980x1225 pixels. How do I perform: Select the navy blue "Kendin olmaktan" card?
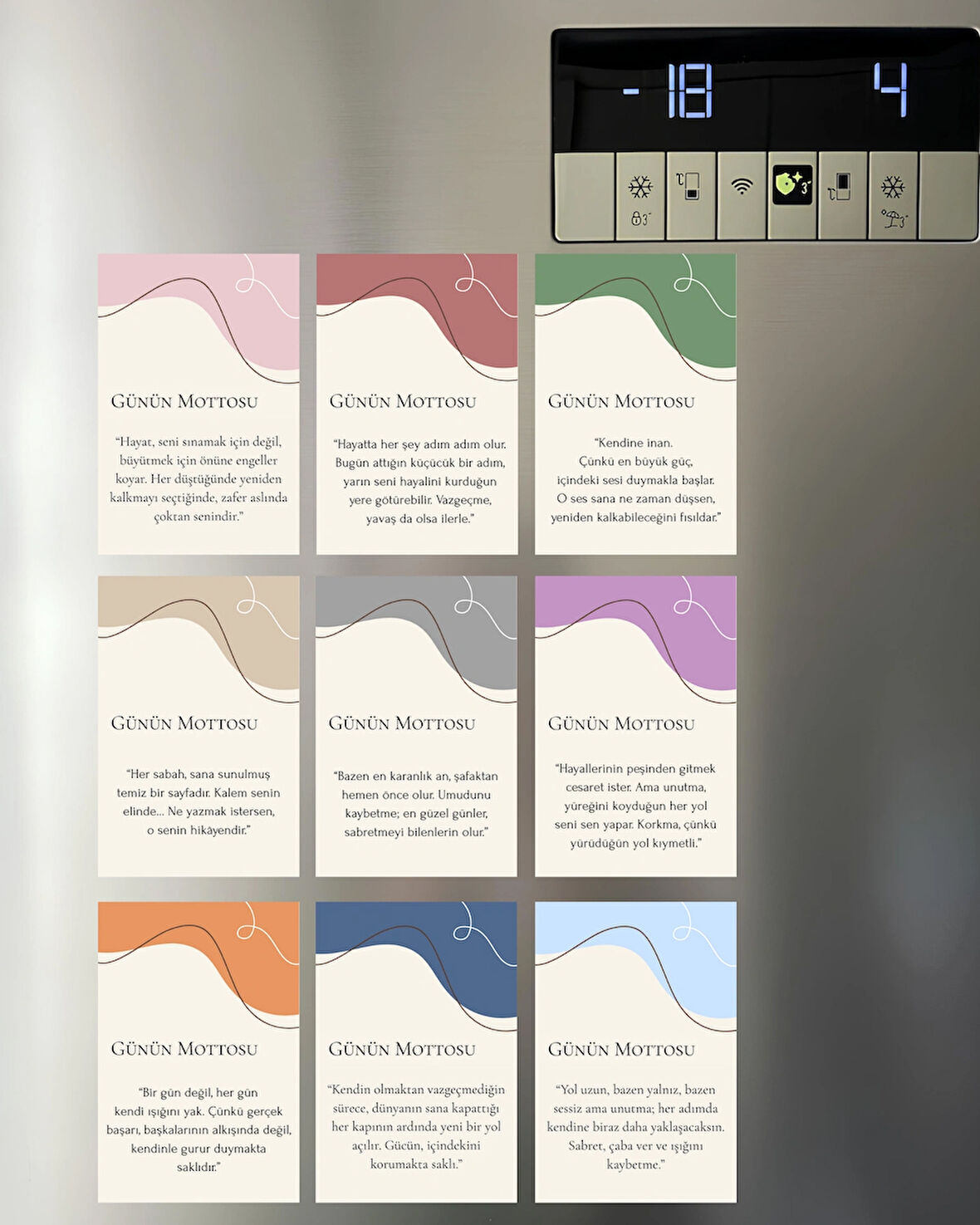[x=416, y=1051]
